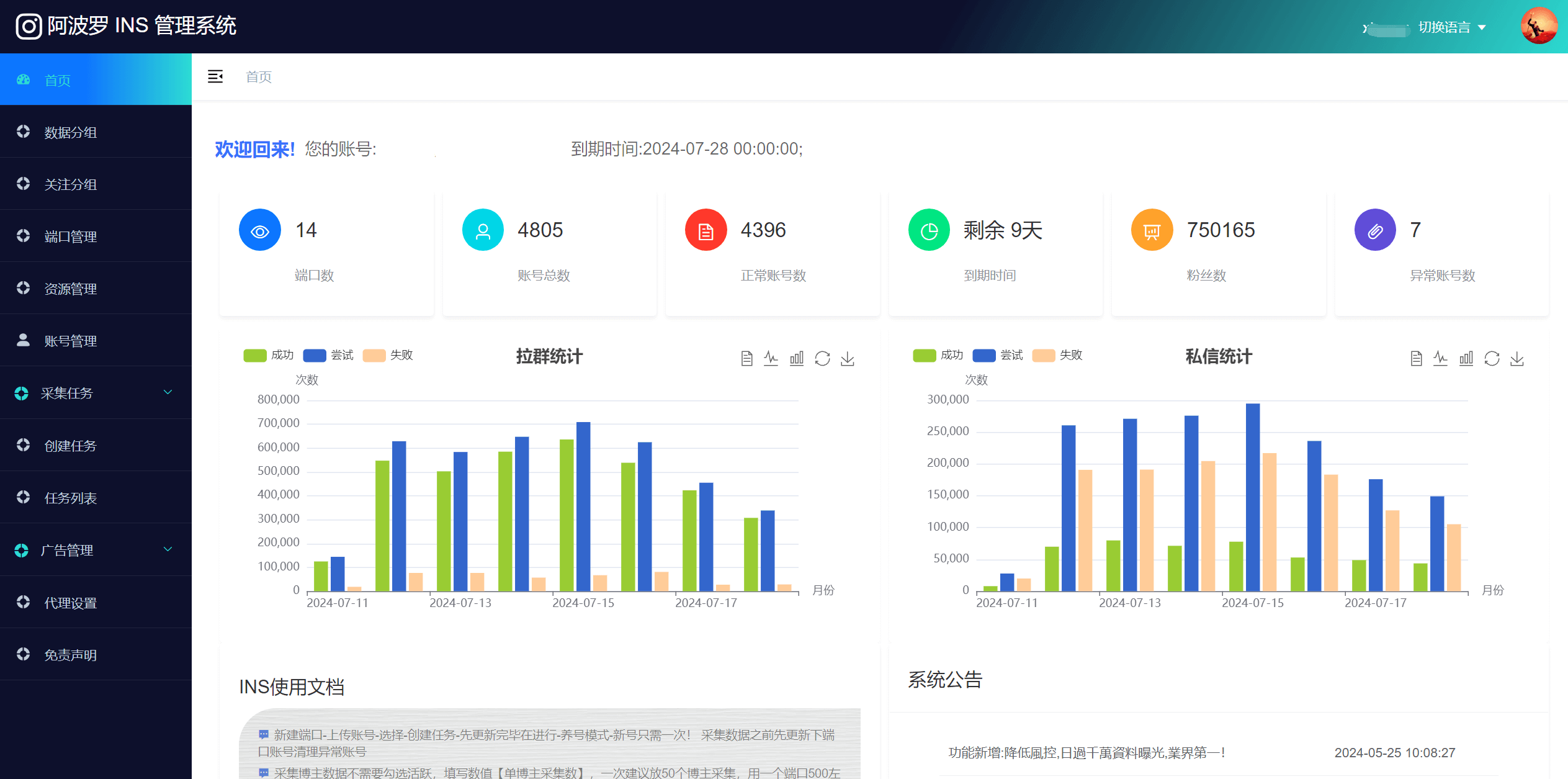Image resolution: width=1568 pixels, height=779 pixels.
Task: Click the sidebar collapse hamburger icon
Action: [x=215, y=76]
